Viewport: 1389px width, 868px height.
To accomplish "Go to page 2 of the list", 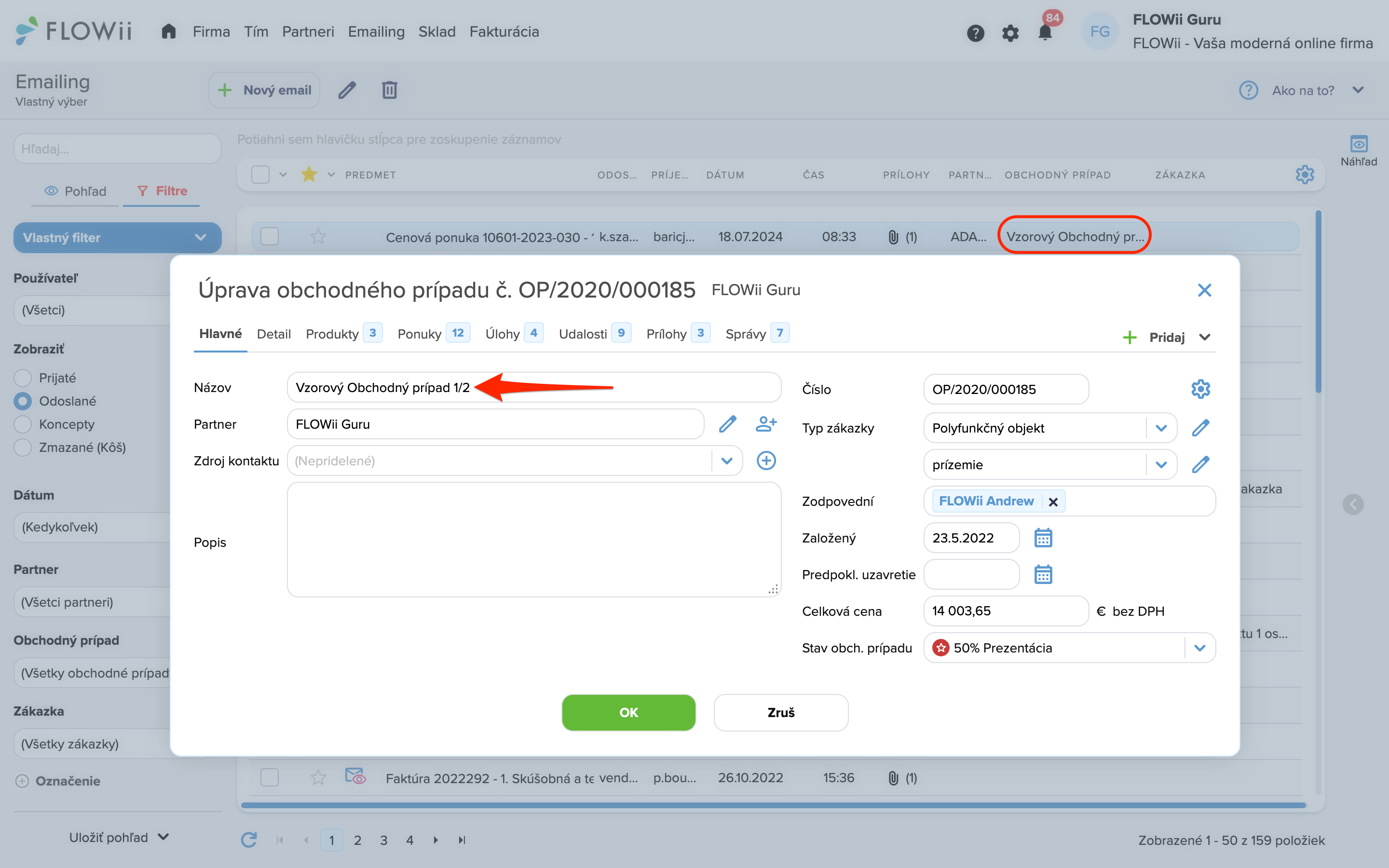I will [x=357, y=840].
